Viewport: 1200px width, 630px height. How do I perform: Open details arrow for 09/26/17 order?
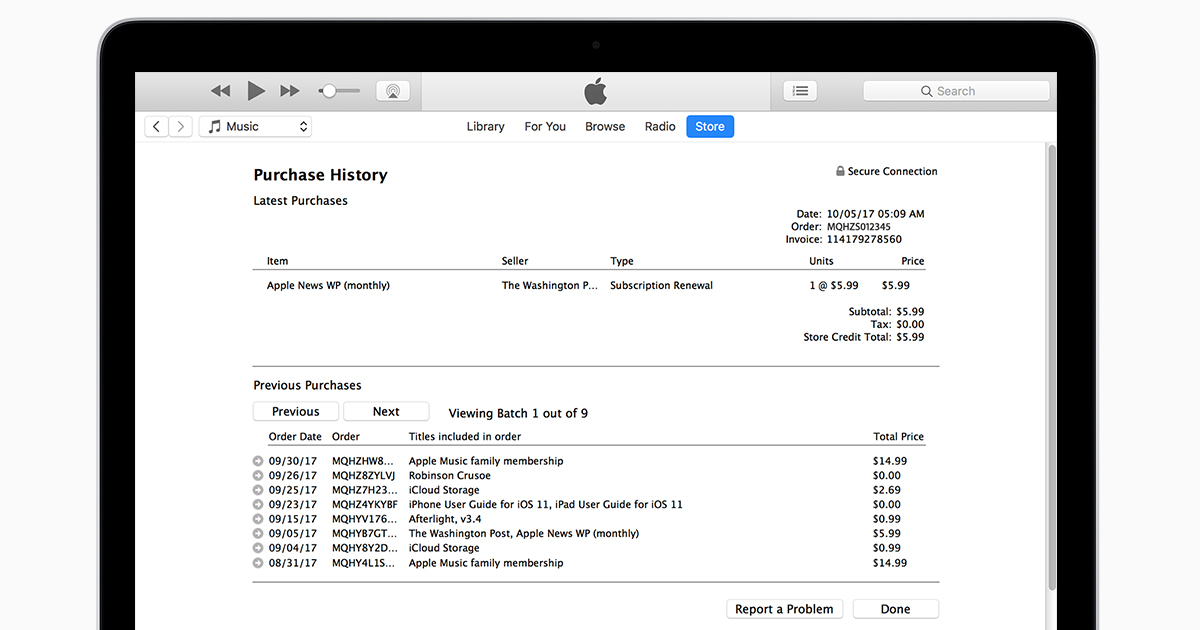[259, 476]
